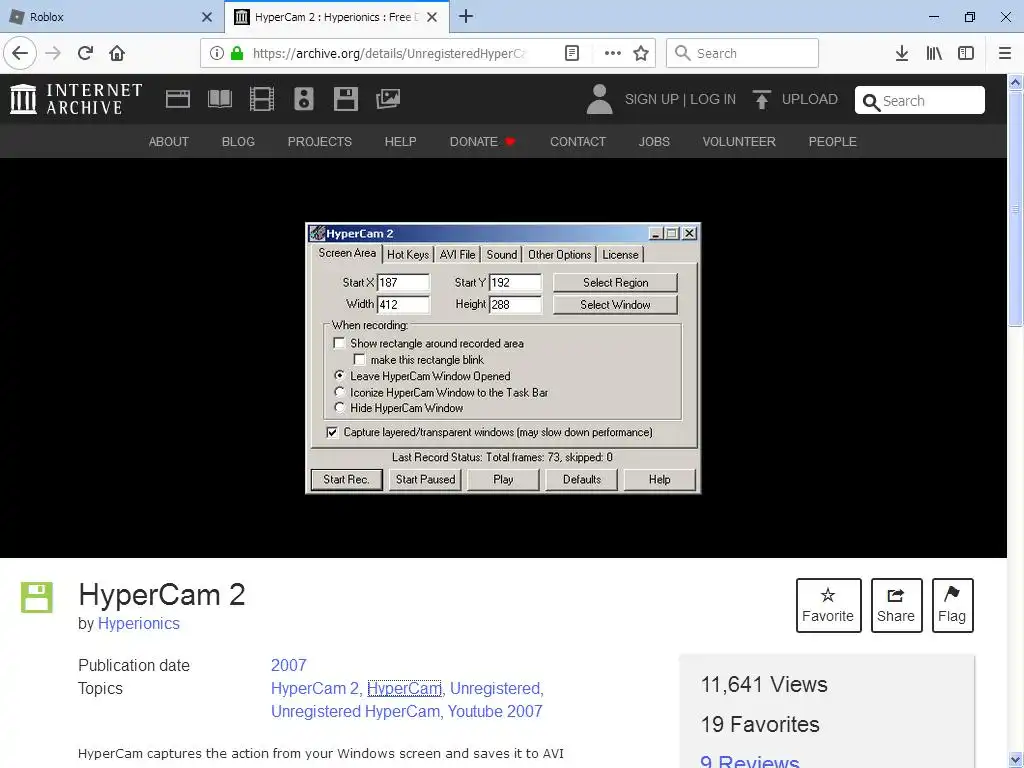Click the '19 Favorites' text
The image size is (1024, 768).
tap(760, 724)
